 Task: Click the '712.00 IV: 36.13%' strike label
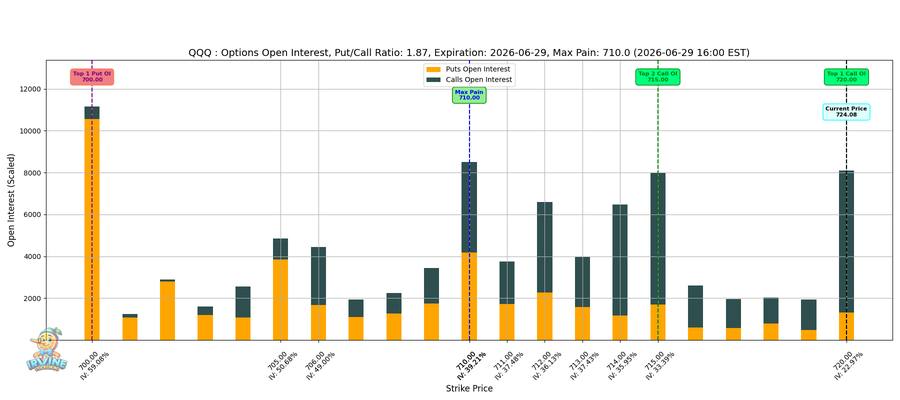click(x=548, y=364)
